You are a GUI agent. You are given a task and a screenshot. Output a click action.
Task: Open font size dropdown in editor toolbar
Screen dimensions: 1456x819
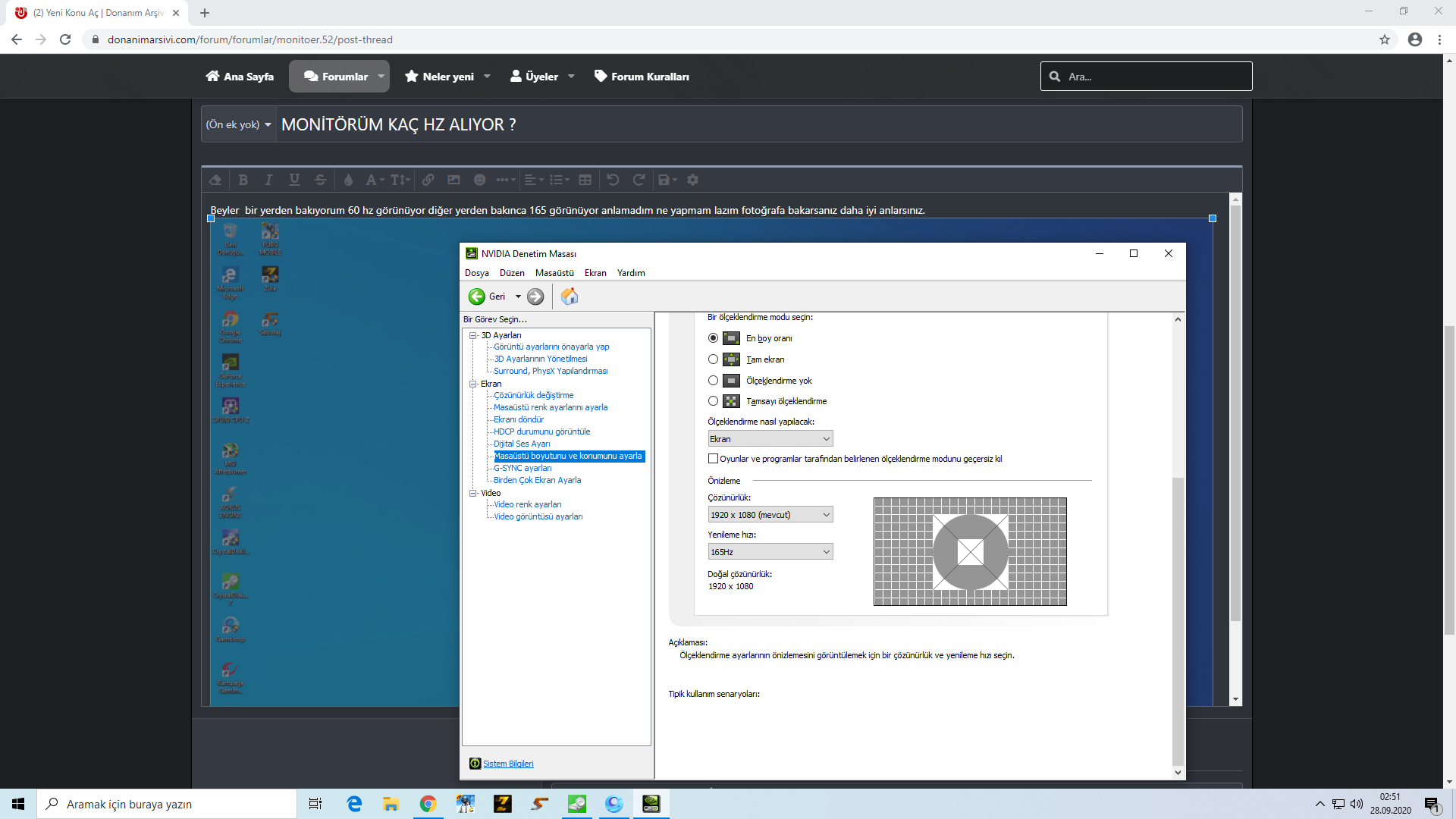pos(400,180)
